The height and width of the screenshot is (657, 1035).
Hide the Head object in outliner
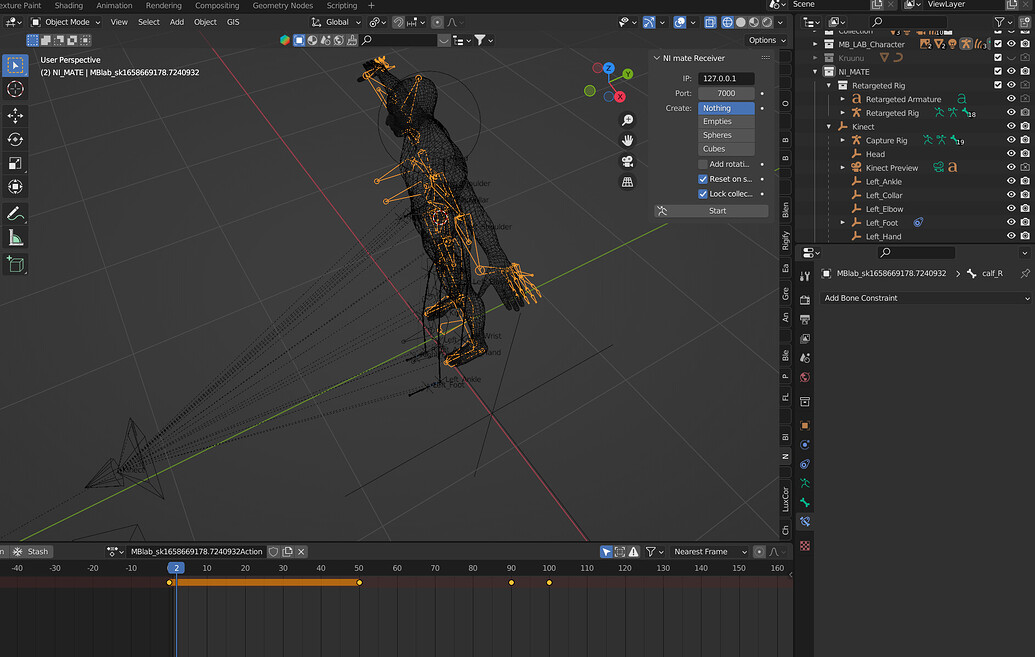point(1011,154)
